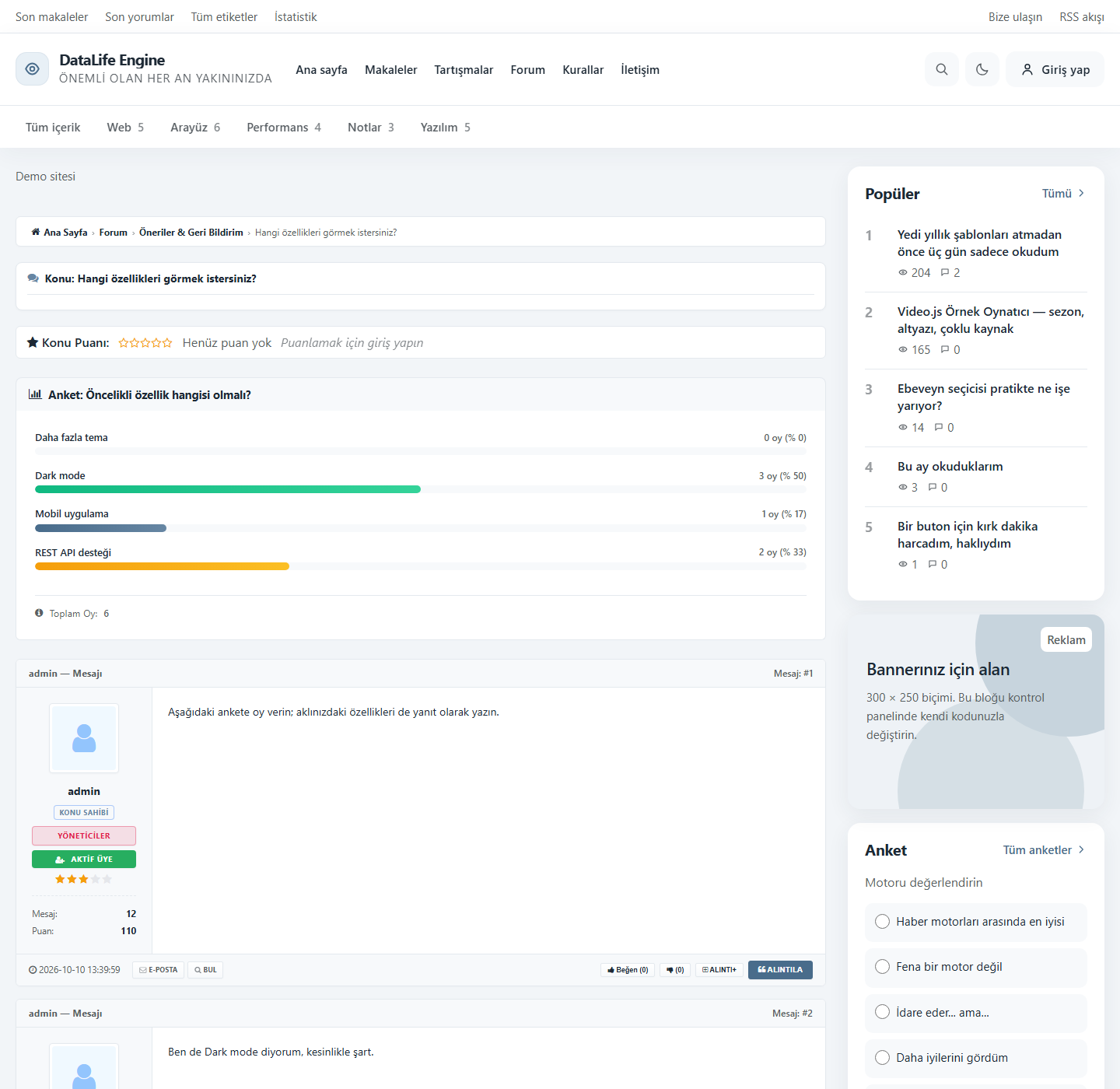
Task: Click the BUL search button under message #1
Action: pos(205,970)
